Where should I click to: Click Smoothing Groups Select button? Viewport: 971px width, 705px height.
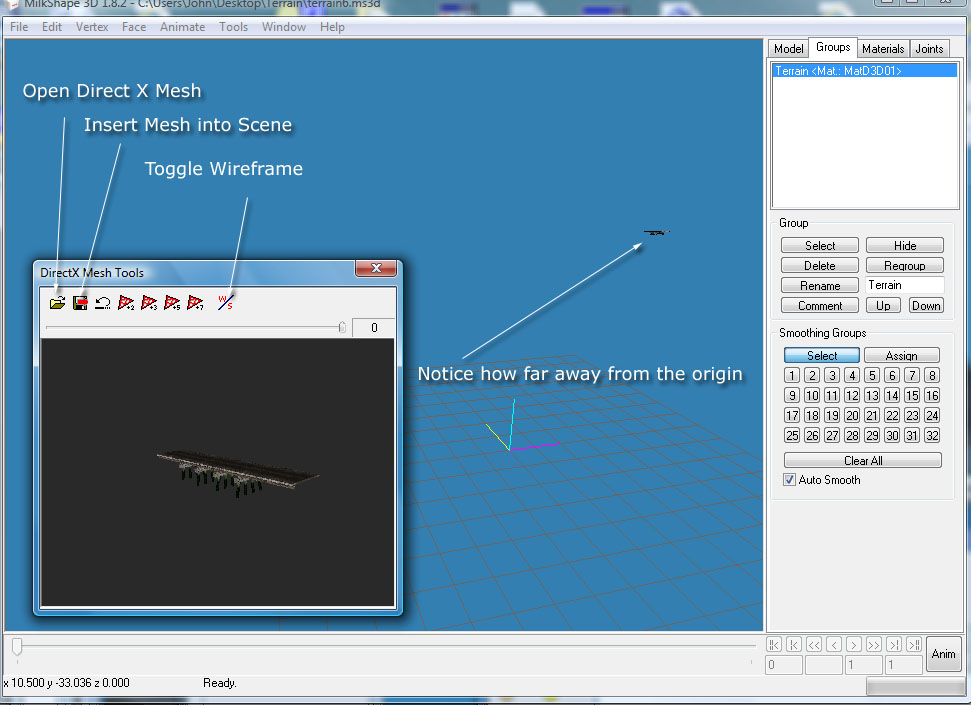[822, 356]
